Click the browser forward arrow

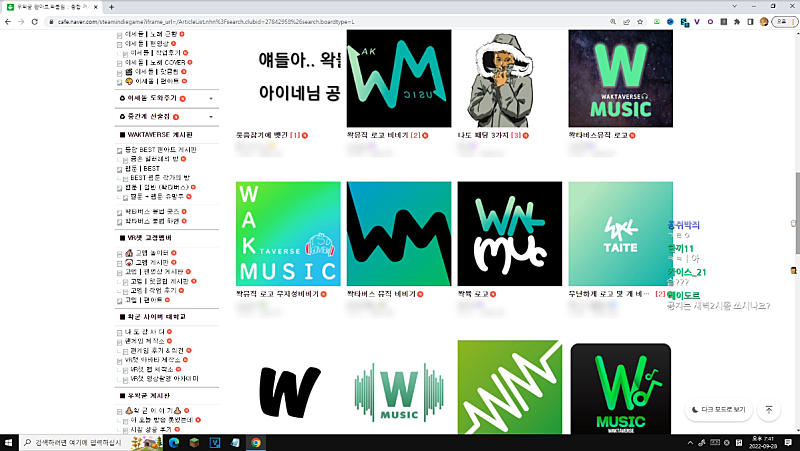pyautogui.click(x=21, y=22)
